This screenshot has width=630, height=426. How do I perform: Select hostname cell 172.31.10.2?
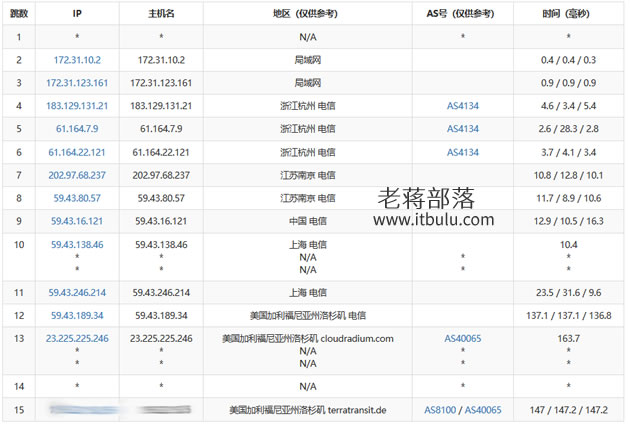point(161,60)
